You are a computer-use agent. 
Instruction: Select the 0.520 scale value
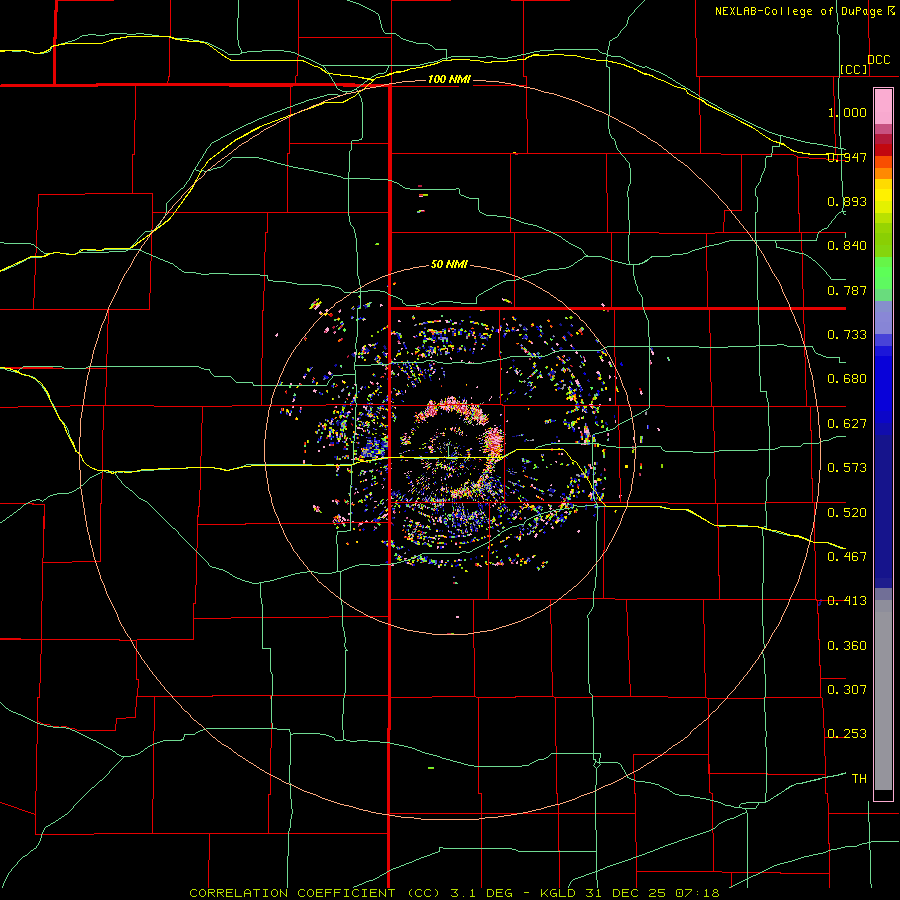tap(847, 513)
